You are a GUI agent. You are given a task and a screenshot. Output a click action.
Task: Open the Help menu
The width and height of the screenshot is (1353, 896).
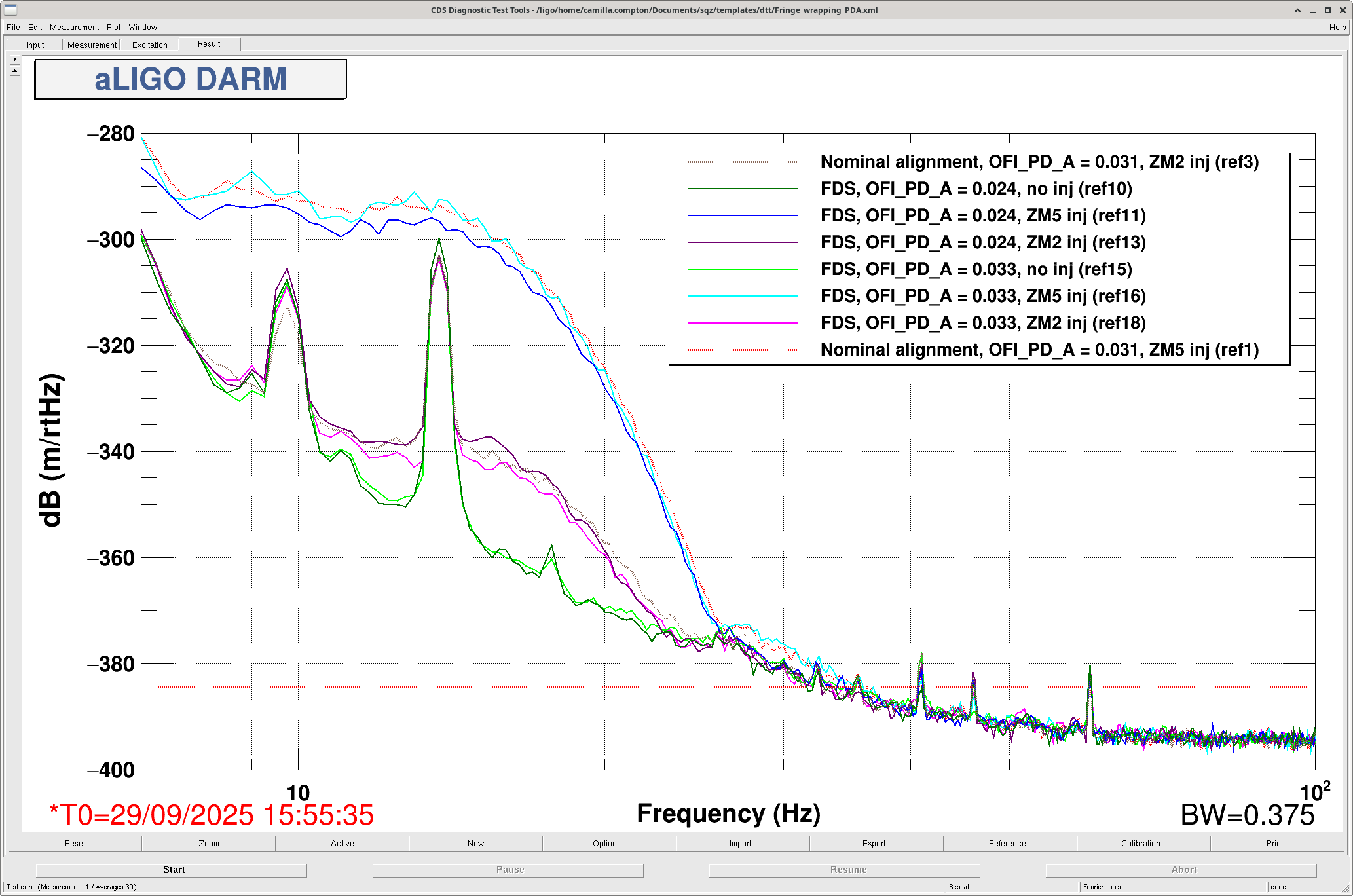pos(1337,28)
